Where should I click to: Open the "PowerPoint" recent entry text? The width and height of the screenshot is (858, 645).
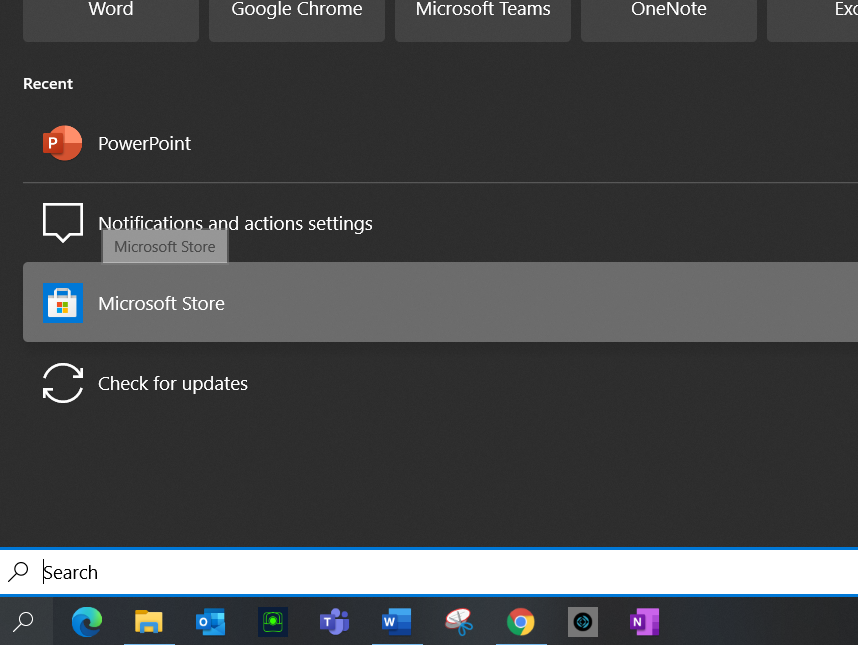[x=144, y=143]
